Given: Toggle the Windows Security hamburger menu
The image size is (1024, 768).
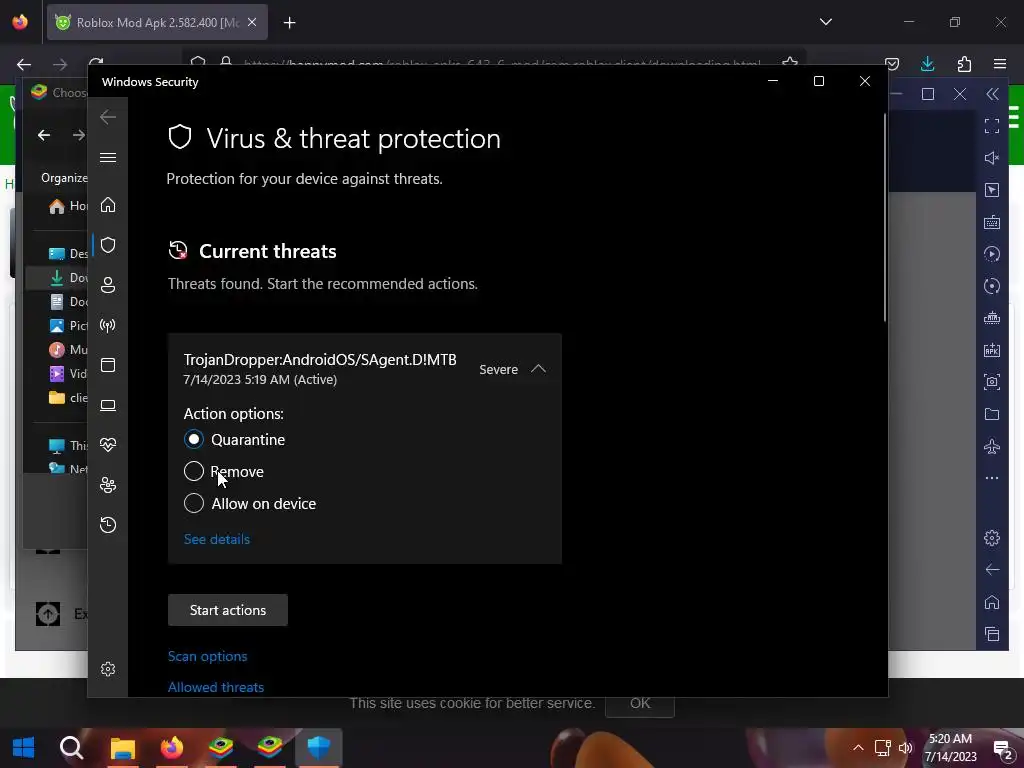Looking at the screenshot, I should tap(108, 157).
